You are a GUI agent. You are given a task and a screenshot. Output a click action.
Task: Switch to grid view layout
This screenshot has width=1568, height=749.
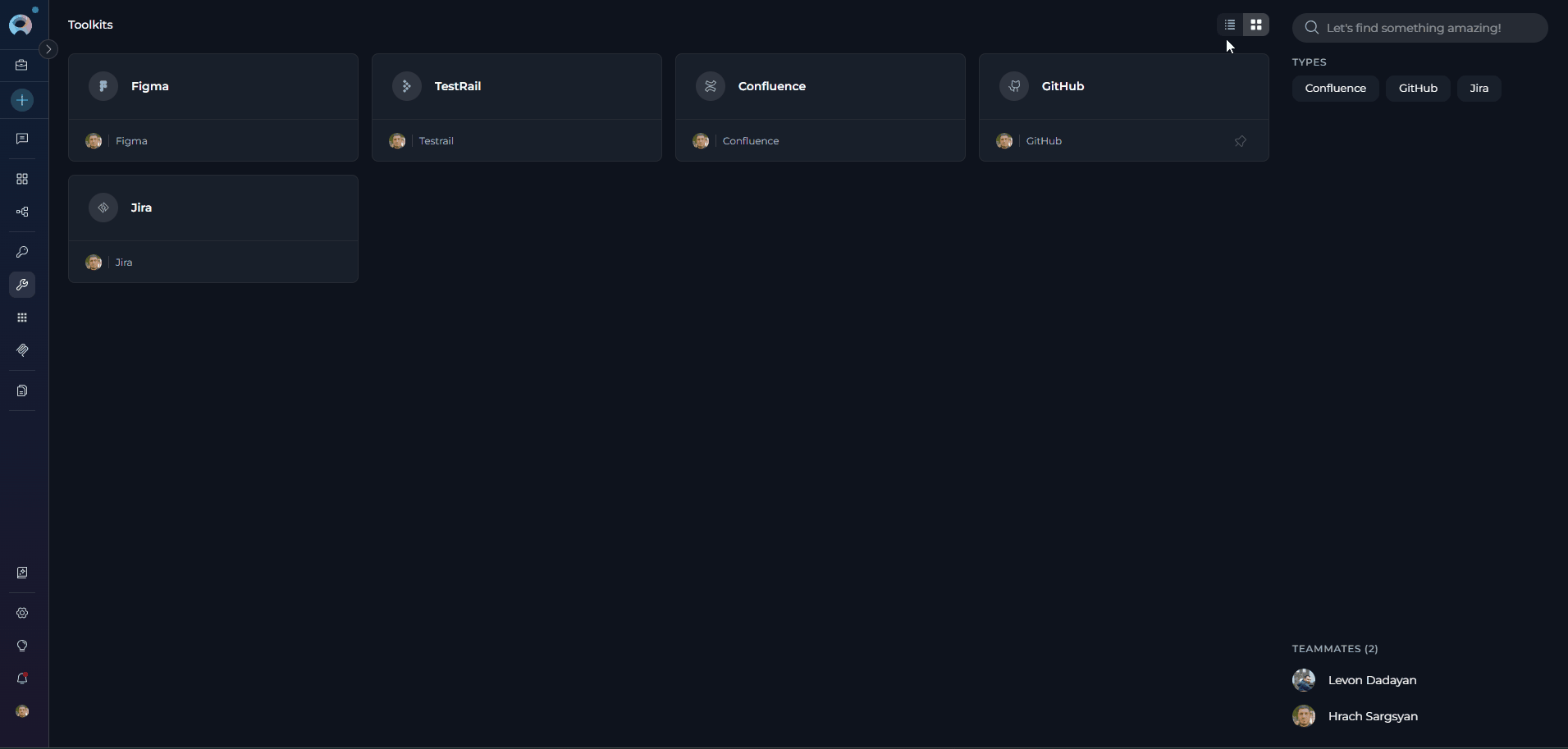[1257, 25]
